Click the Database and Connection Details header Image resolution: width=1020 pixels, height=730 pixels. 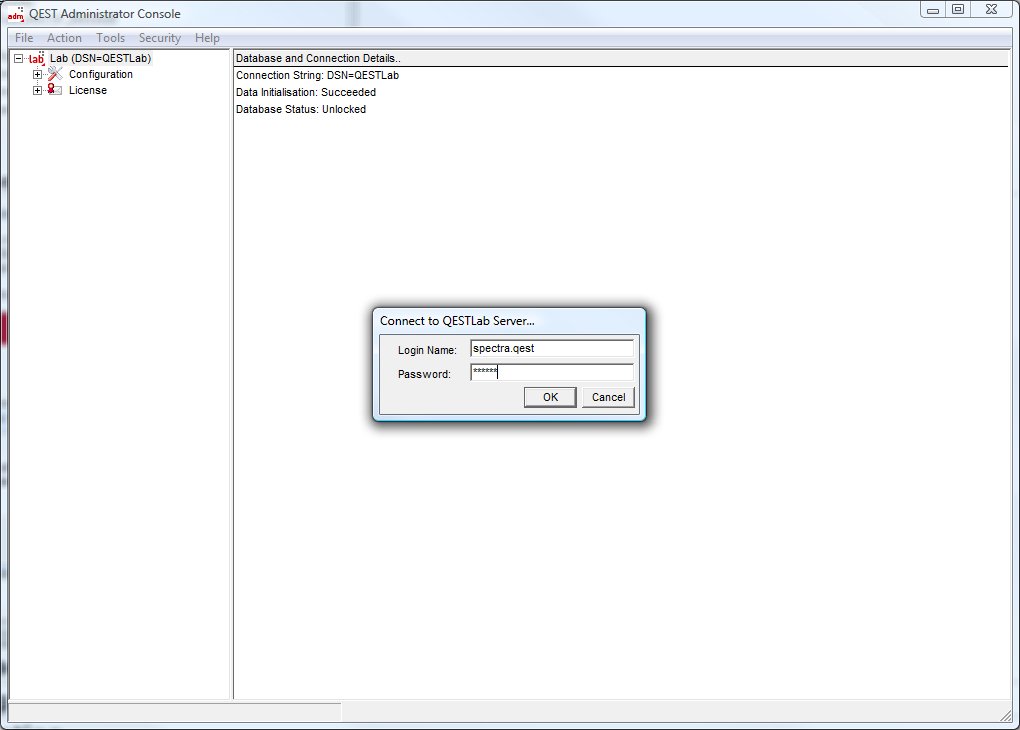click(318, 58)
